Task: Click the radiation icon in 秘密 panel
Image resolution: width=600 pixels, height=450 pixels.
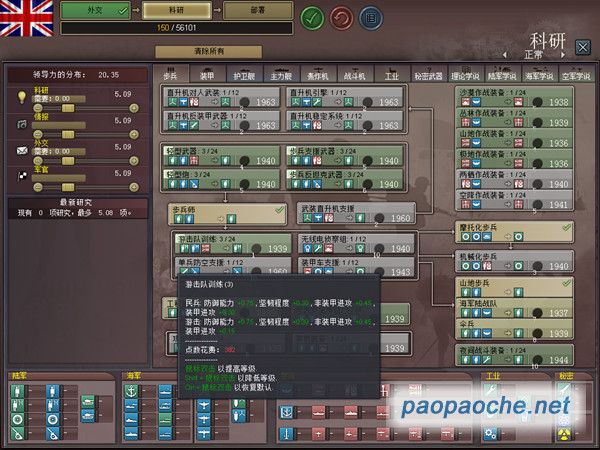Action: pos(564,434)
